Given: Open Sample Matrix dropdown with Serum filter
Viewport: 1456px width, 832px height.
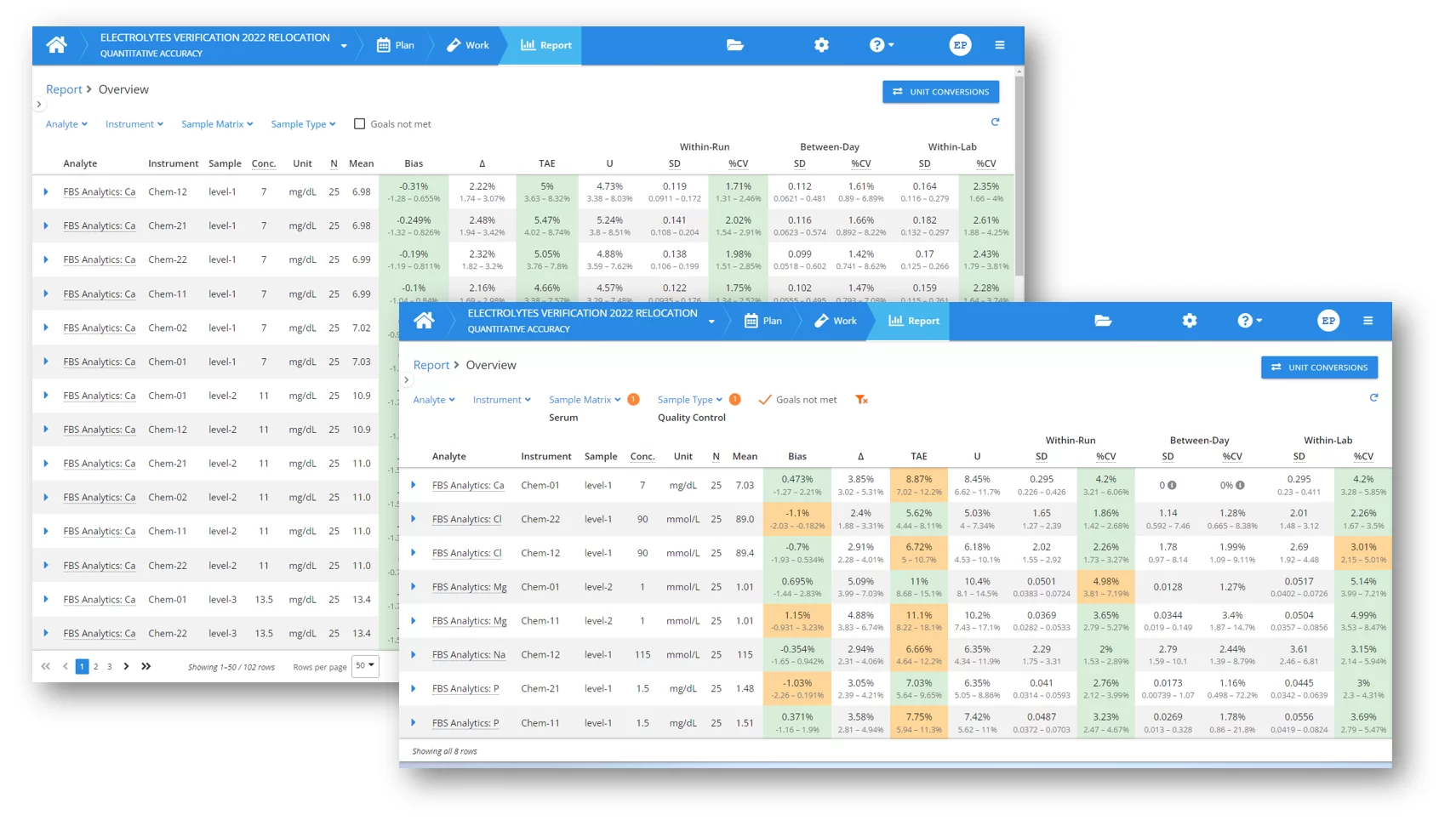Looking at the screenshot, I should pos(584,400).
